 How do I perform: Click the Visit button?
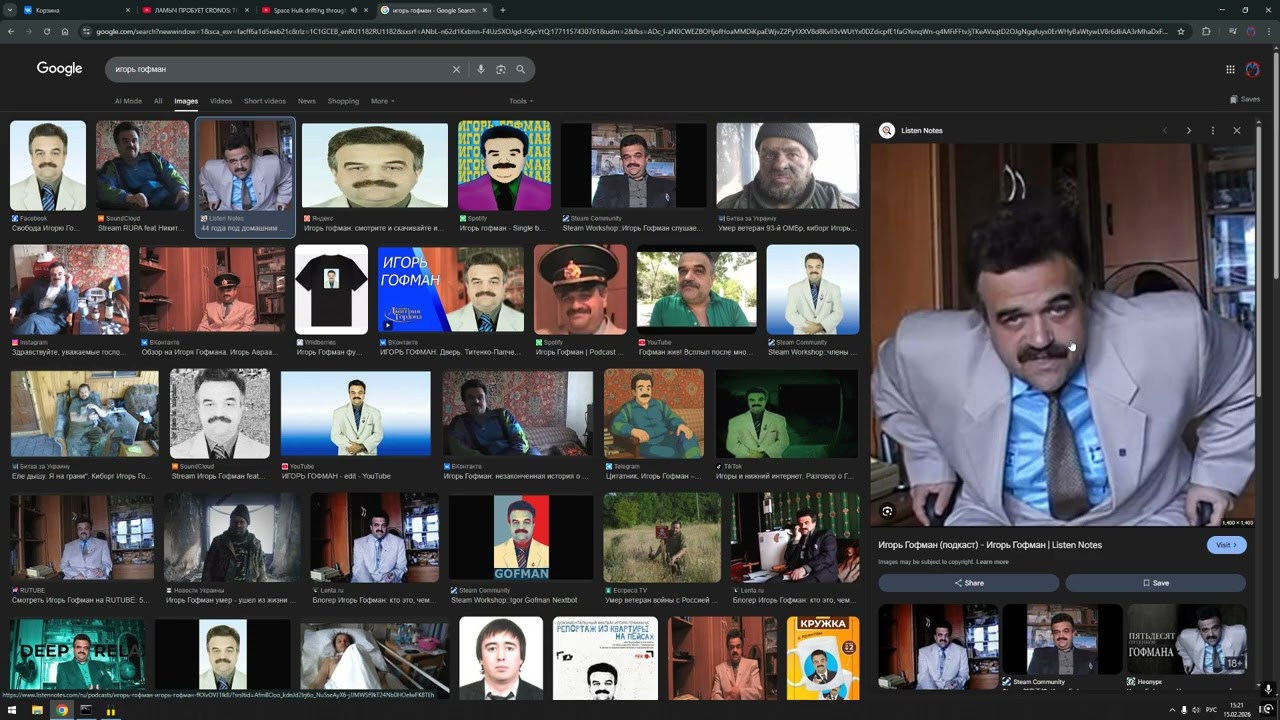pyautogui.click(x=1226, y=545)
